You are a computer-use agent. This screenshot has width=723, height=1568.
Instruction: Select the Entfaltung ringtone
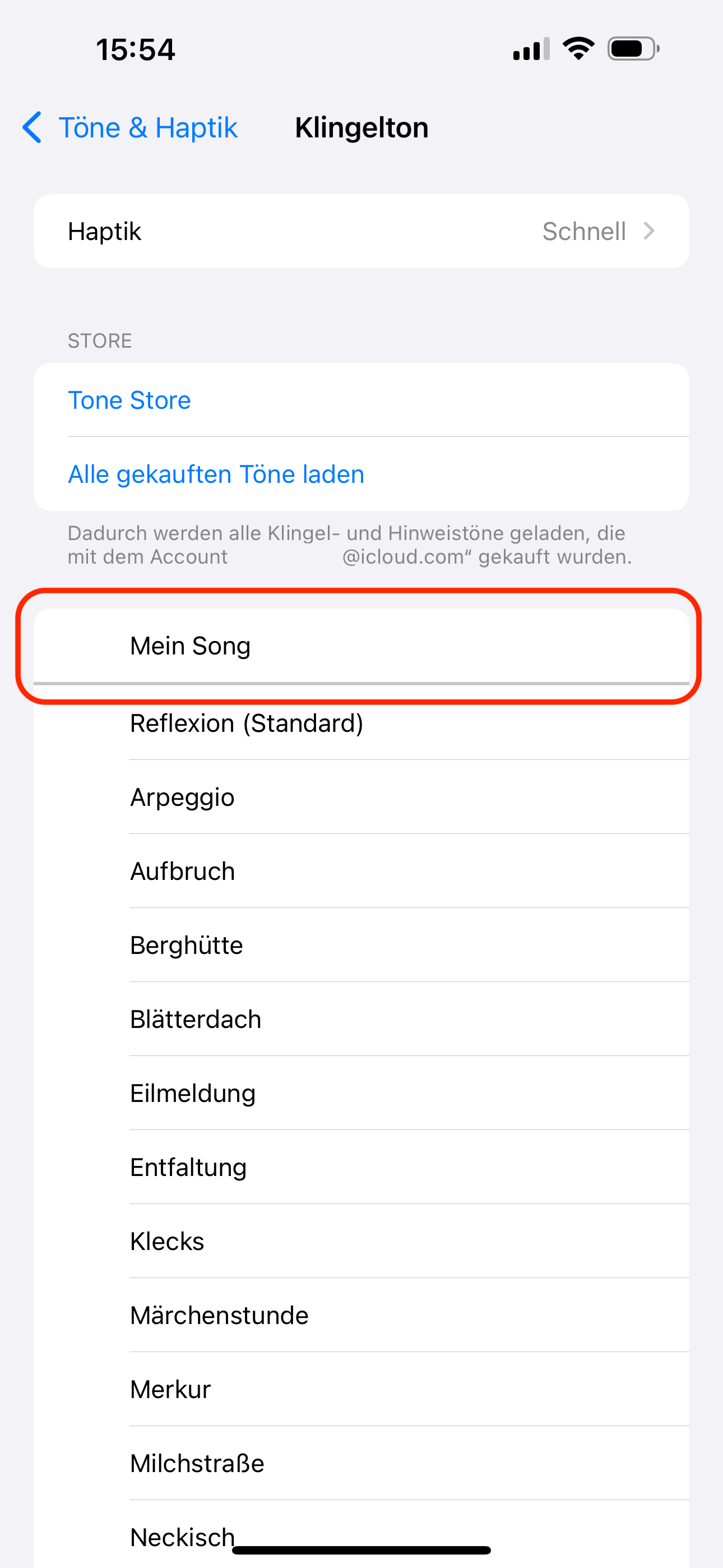(x=189, y=1168)
